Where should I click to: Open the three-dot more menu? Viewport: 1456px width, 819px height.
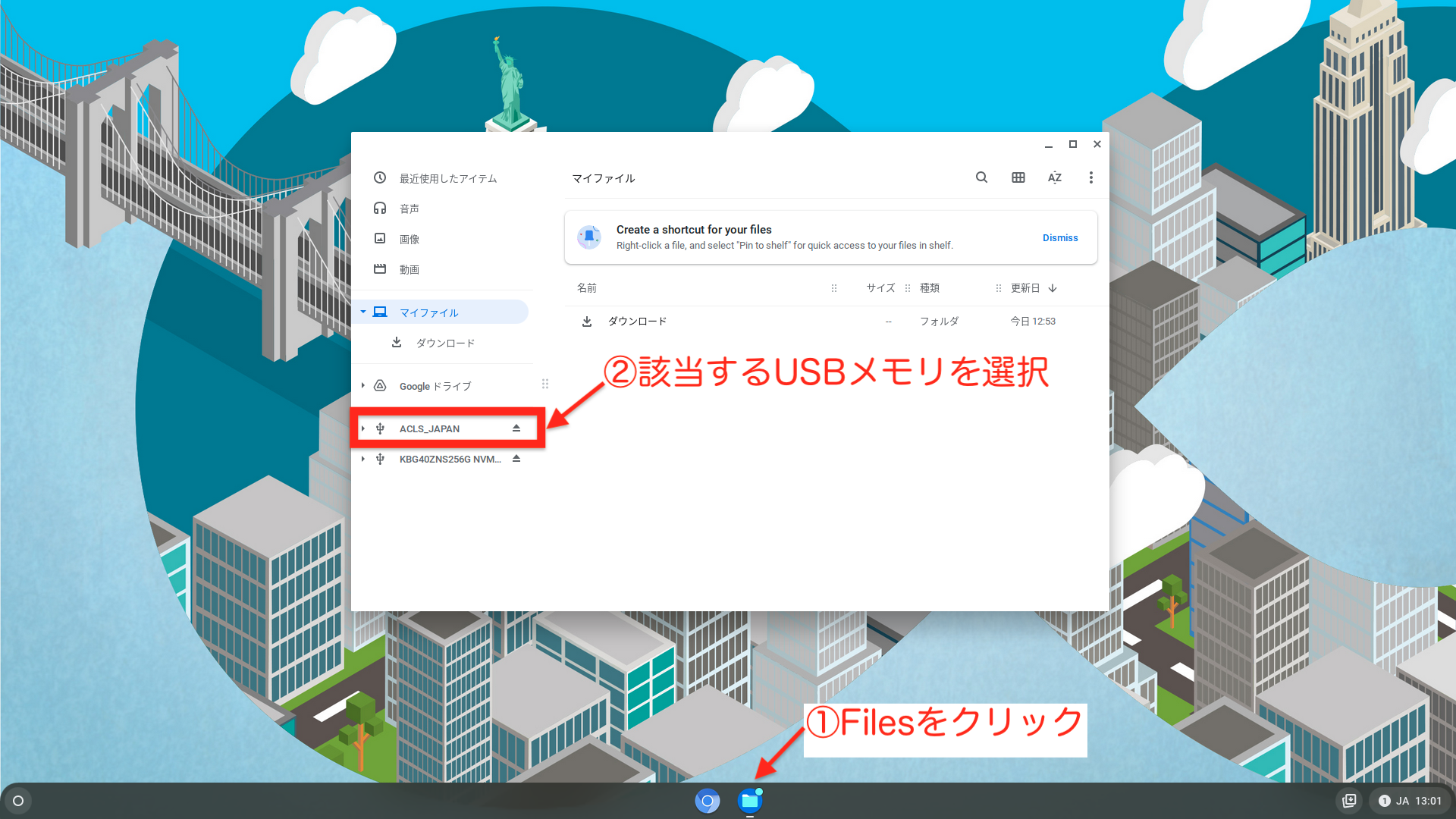pos(1091,177)
